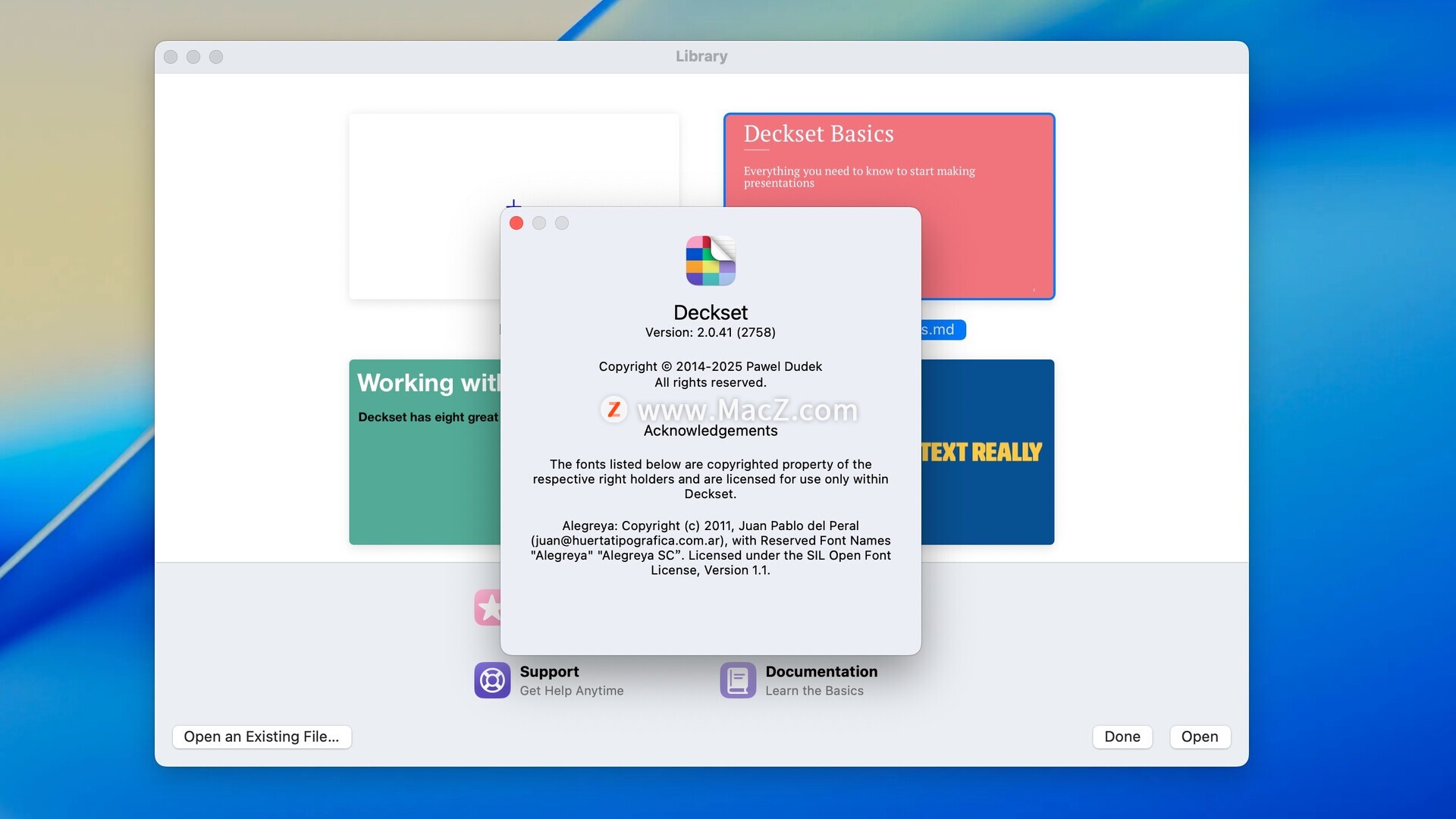Close the About Deckset dialog
The width and height of the screenshot is (1456, 819).
pyautogui.click(x=516, y=223)
